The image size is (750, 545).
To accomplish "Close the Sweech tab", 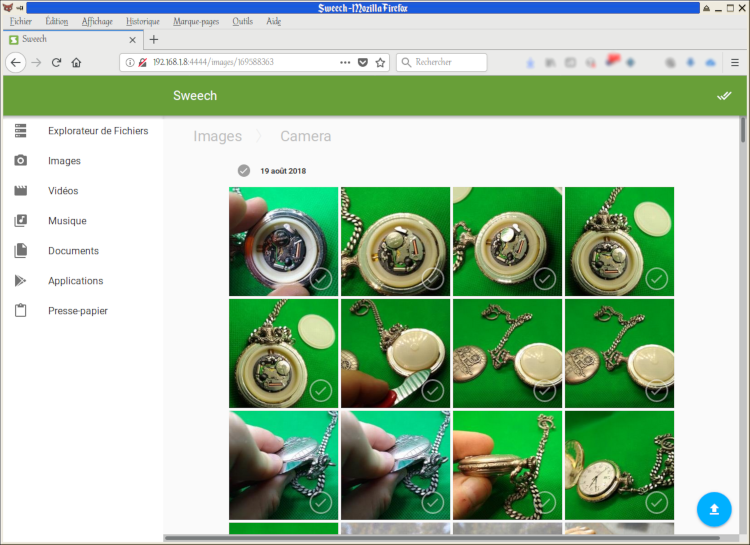I will pyautogui.click(x=132, y=40).
